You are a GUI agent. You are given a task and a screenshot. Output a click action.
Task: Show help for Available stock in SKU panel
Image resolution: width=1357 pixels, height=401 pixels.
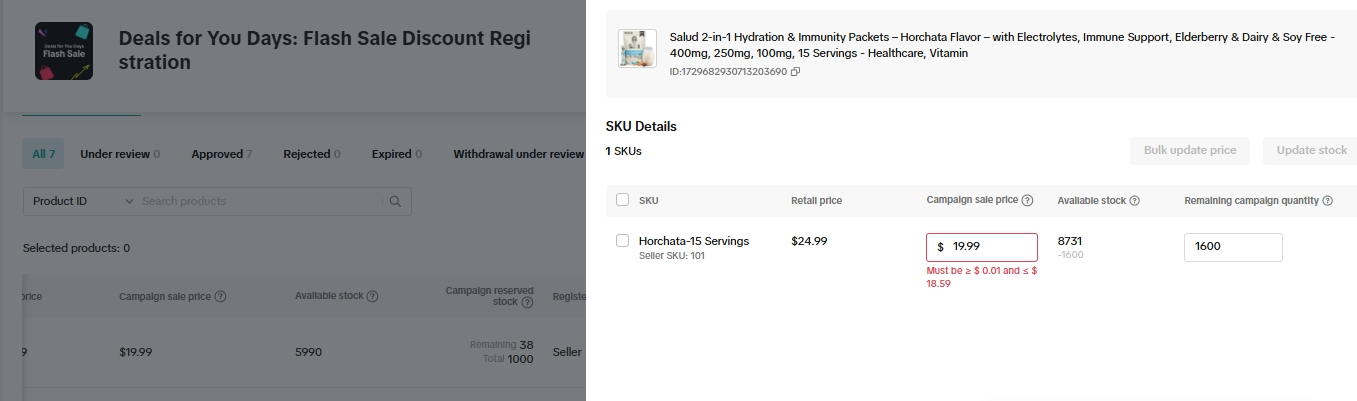point(1135,201)
